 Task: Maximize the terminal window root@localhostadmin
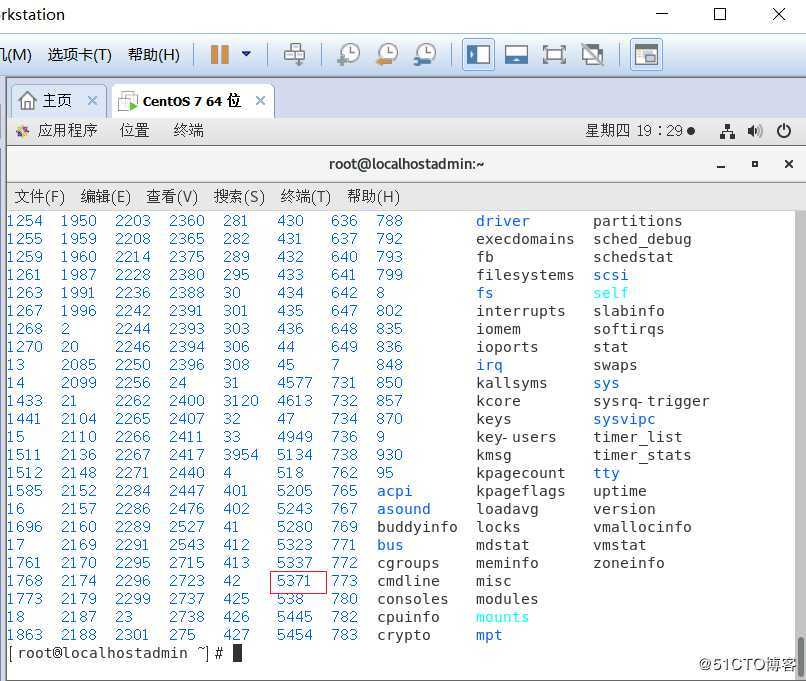point(755,164)
